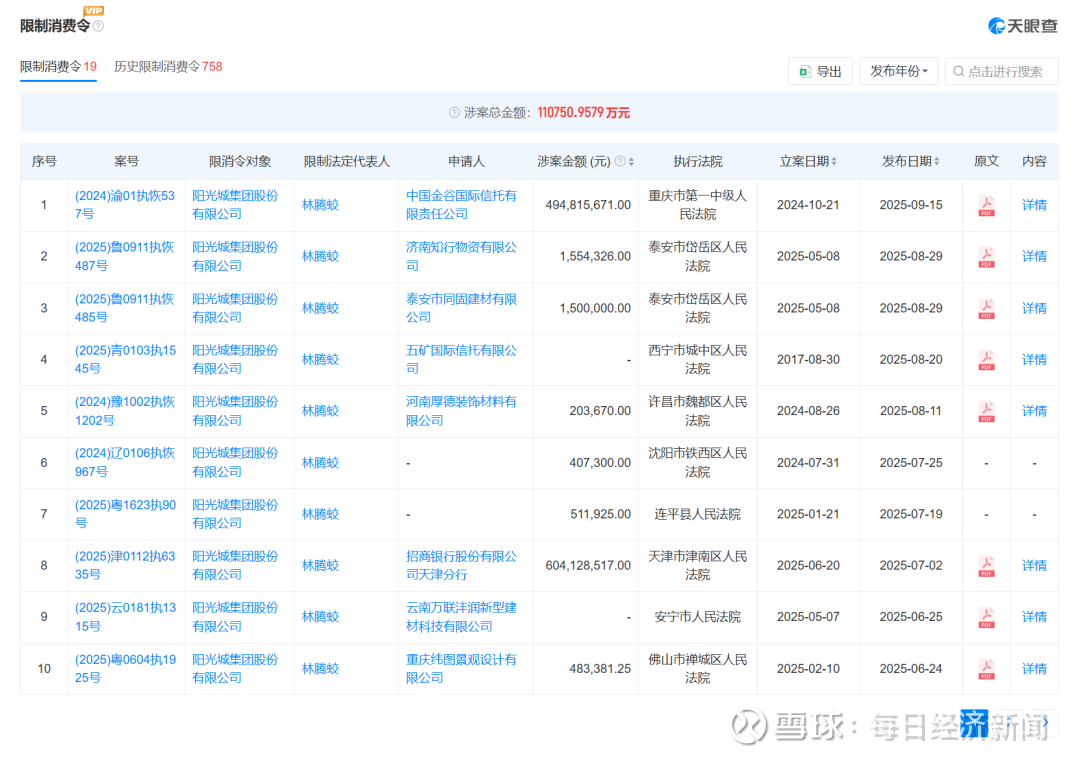Open case (2024)渝01执恢537号
This screenshot has width=1080, height=760.
125,205
